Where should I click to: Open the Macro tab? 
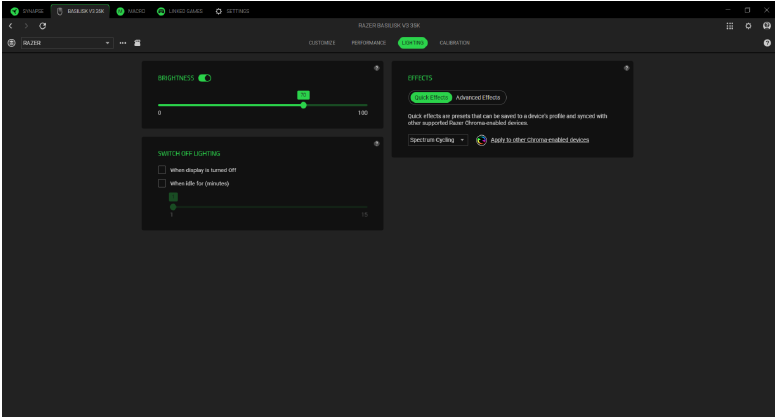click(x=131, y=11)
